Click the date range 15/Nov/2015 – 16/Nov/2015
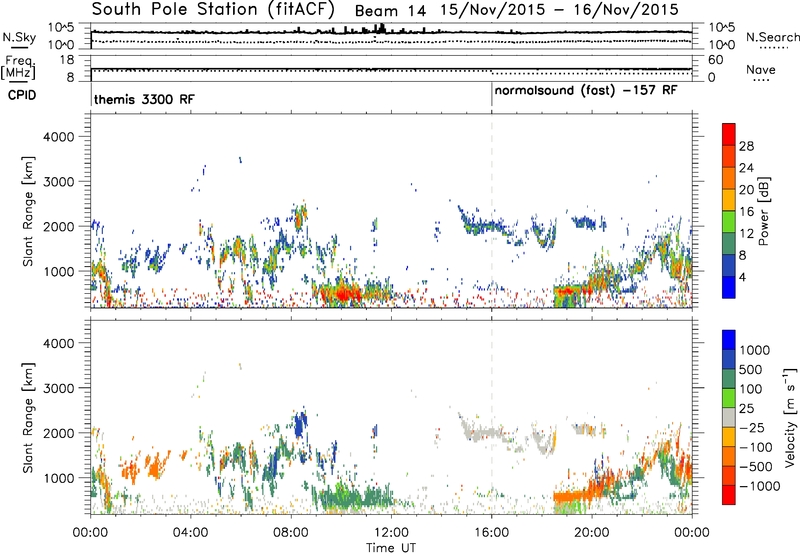 (x=560, y=10)
